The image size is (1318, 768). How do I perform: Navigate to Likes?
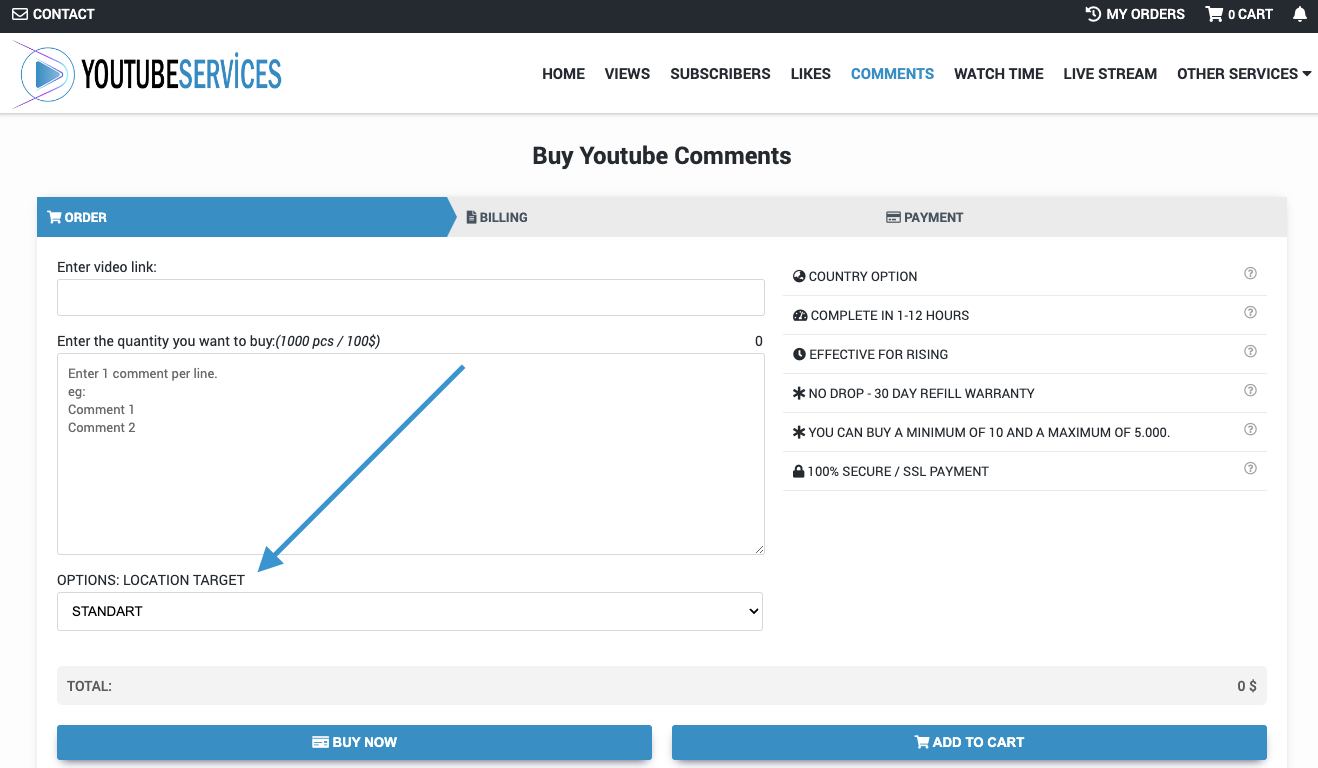pyautogui.click(x=810, y=74)
